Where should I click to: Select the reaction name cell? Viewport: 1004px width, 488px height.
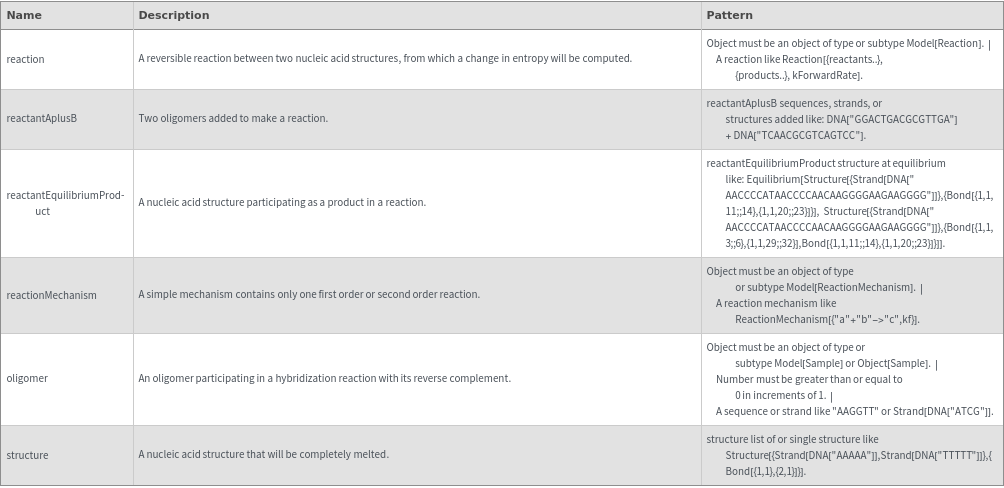coord(26,59)
